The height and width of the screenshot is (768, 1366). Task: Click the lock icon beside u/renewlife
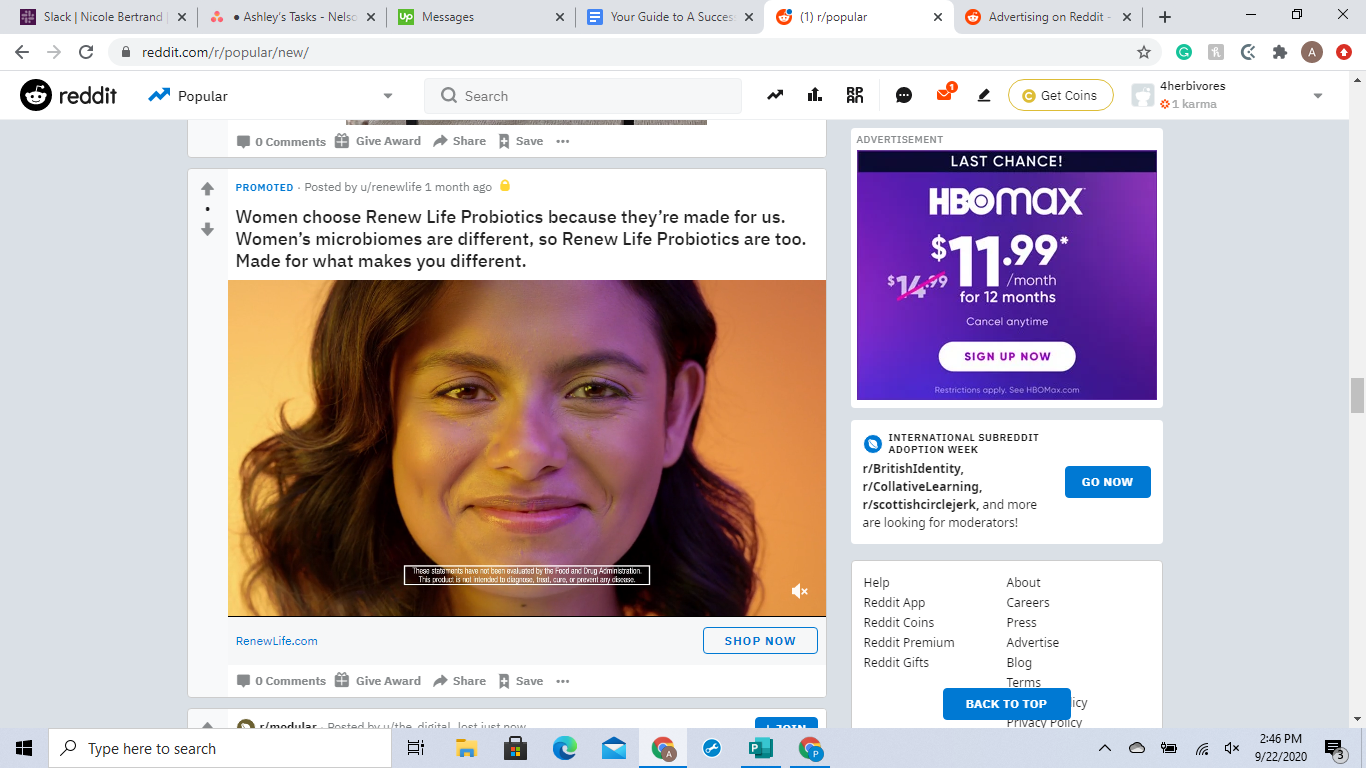tap(505, 186)
